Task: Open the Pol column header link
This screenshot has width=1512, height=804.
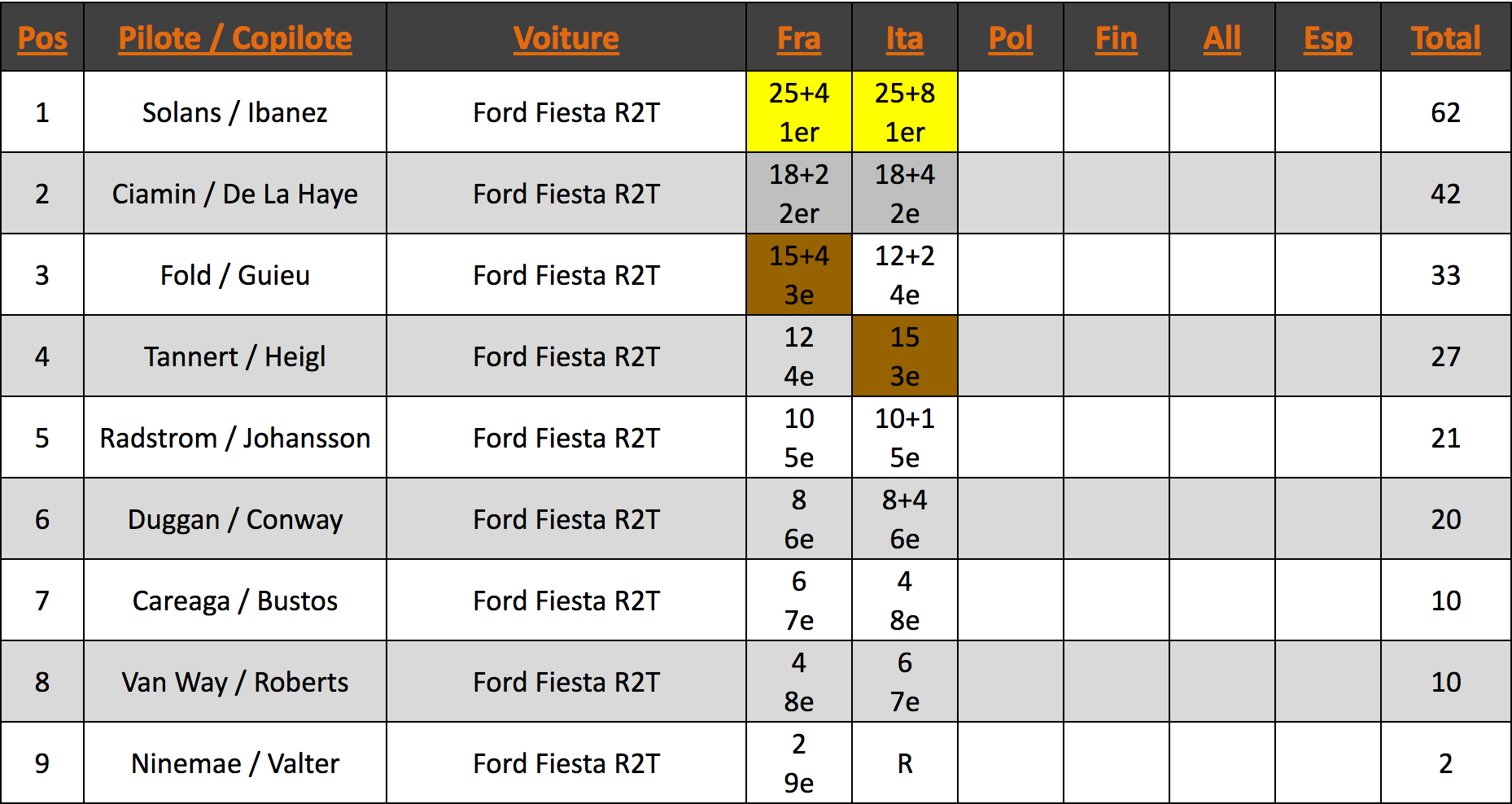Action: (x=1011, y=38)
